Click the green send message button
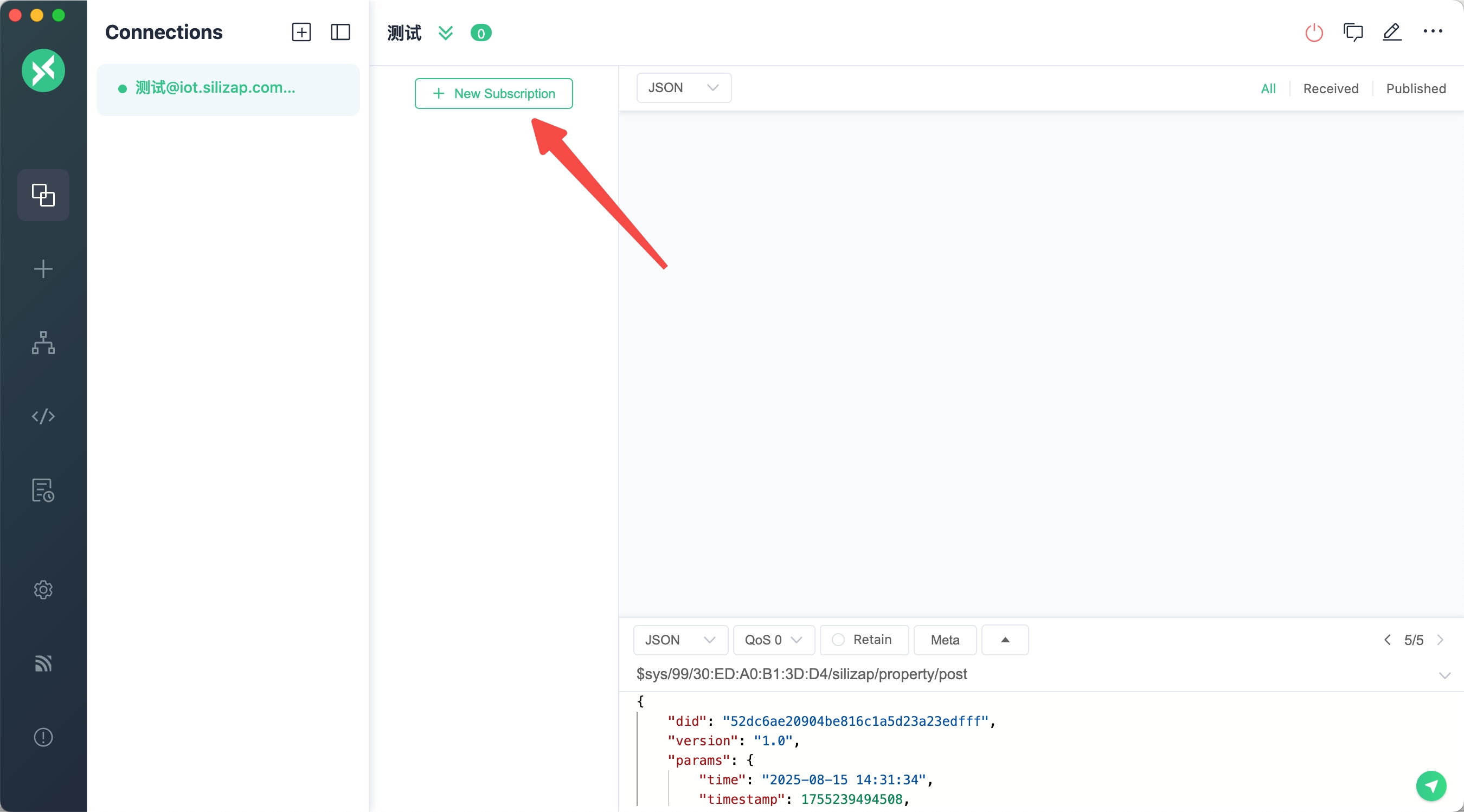Viewport: 1464px width, 812px height. click(x=1430, y=785)
